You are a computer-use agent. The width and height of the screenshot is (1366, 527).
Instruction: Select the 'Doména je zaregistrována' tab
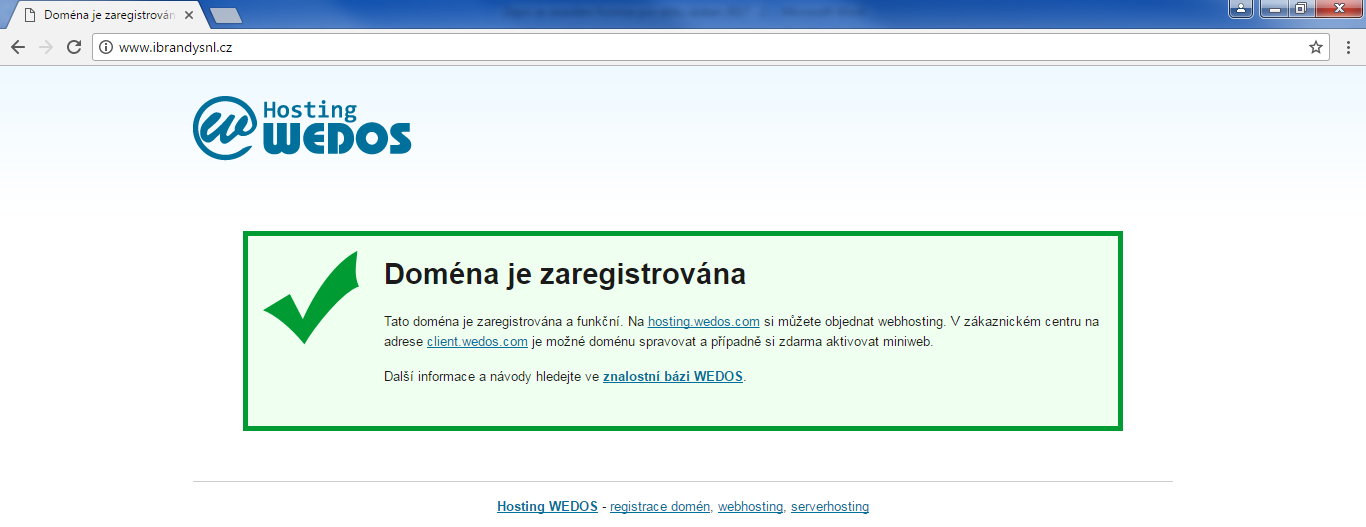(104, 16)
